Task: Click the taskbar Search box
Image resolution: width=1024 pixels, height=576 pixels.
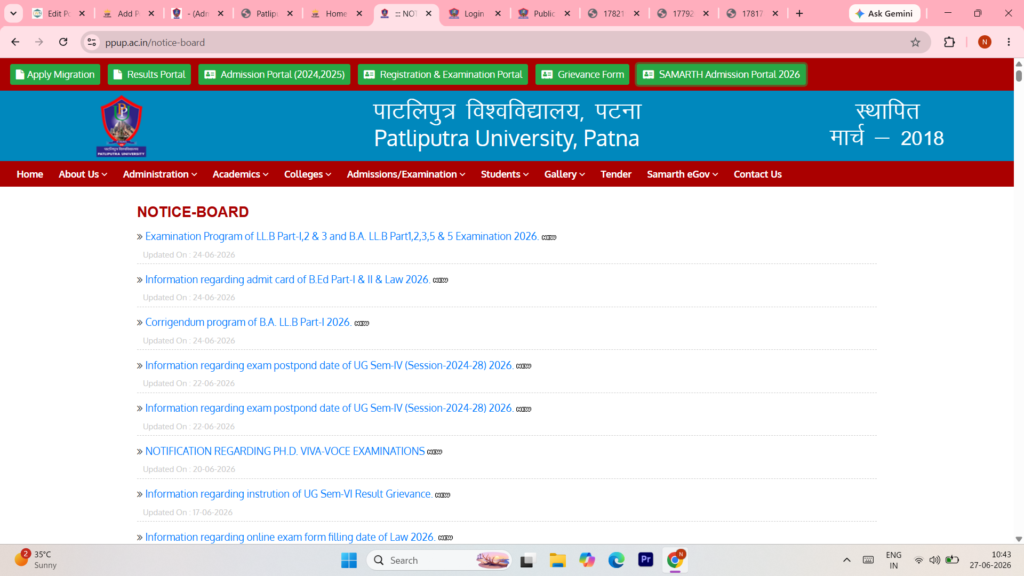Action: point(439,560)
